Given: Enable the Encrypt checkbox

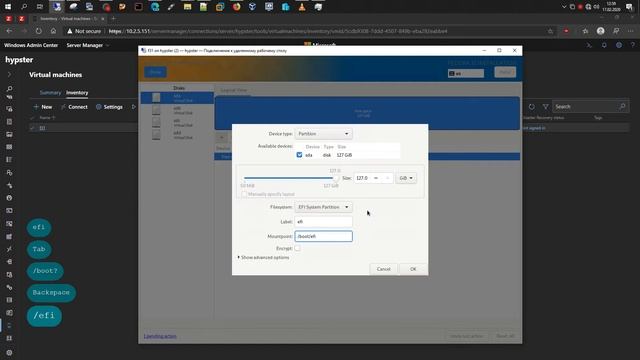Looking at the screenshot, I should pyautogui.click(x=297, y=248).
